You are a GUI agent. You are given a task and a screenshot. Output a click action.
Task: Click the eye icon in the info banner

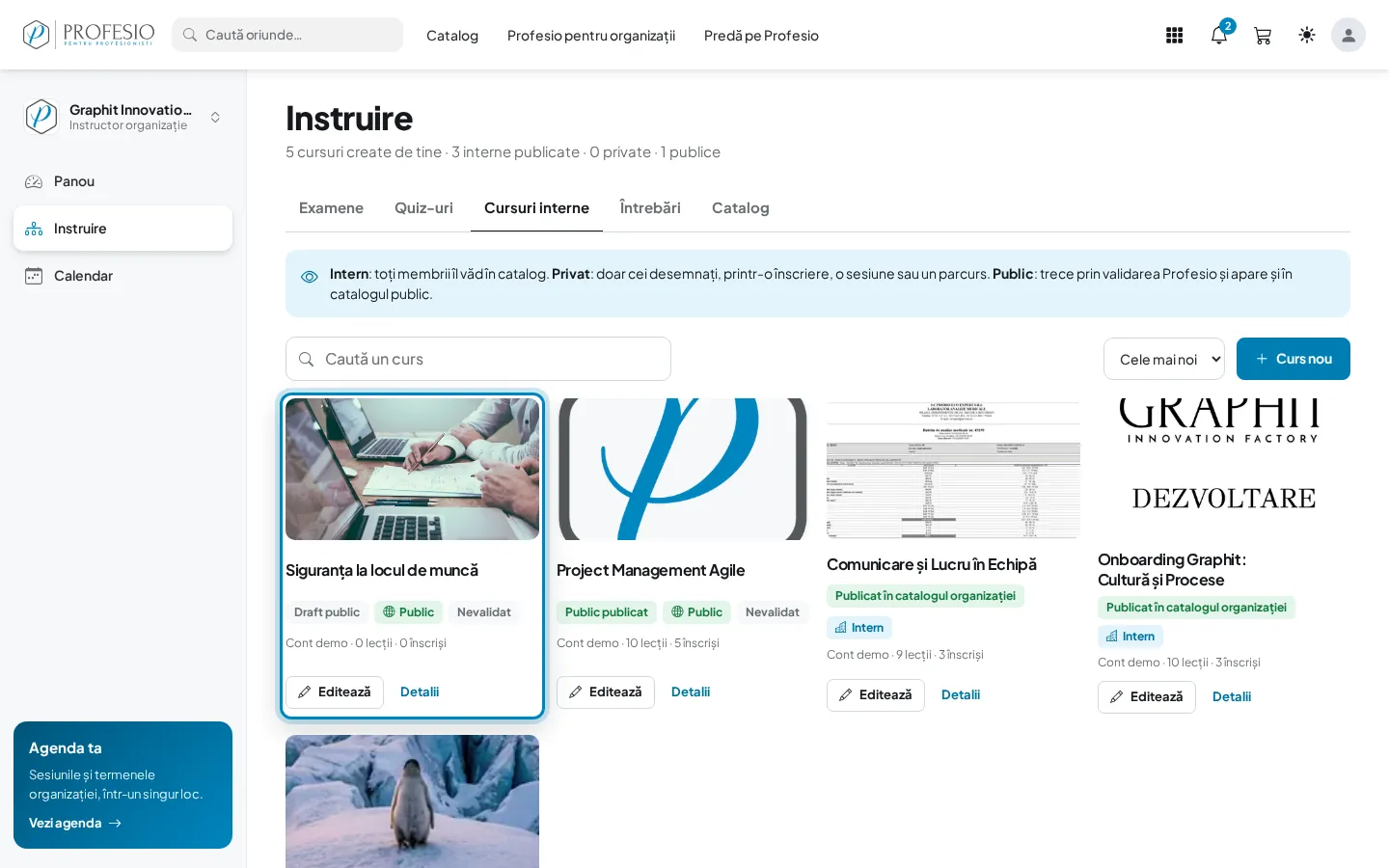[x=310, y=277]
